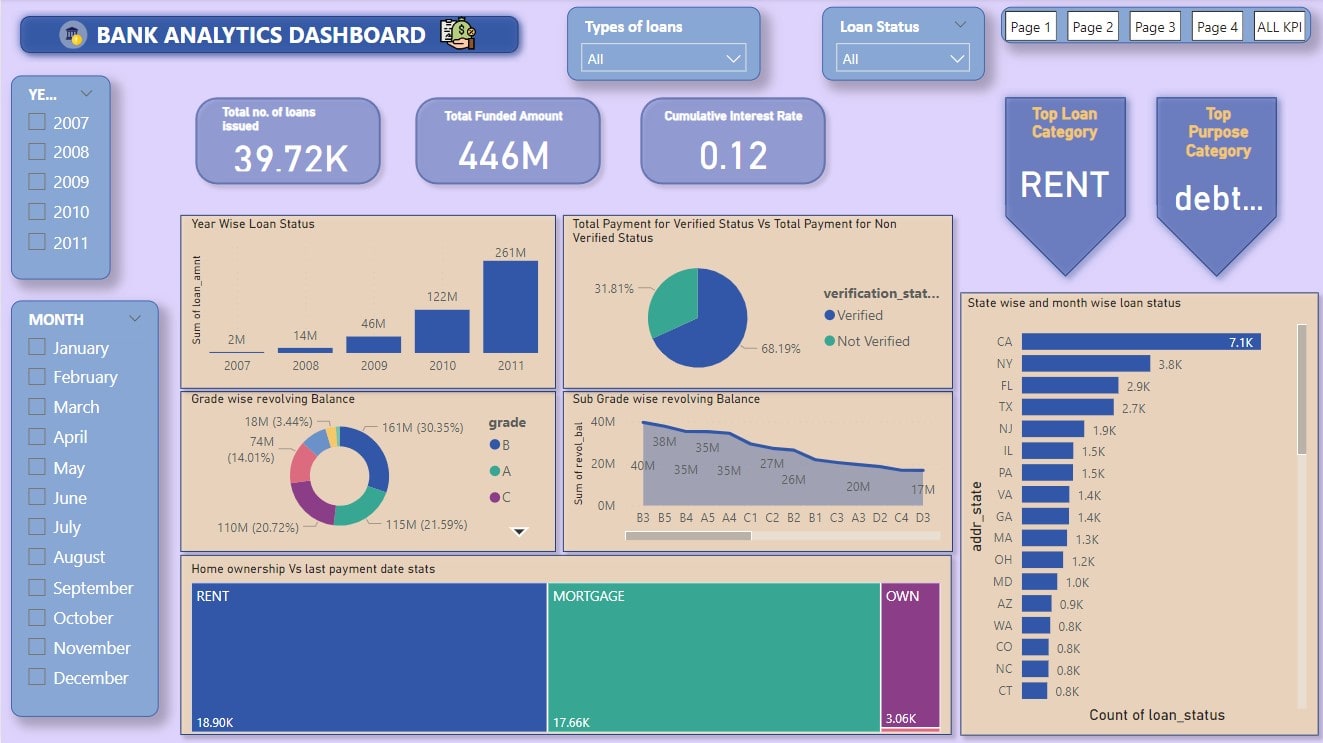Collapse the MONTH slicer chevron
Screen dimensions: 1323x743
click(x=136, y=319)
